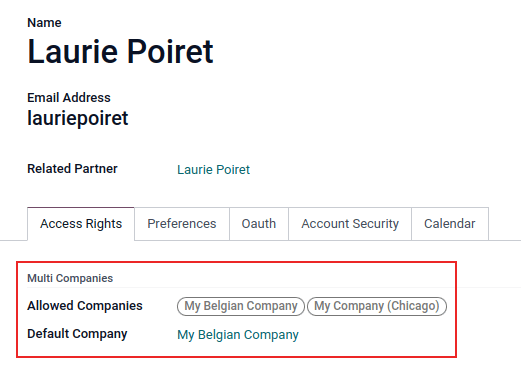
Task: Open the Oauth tab
Action: click(x=259, y=224)
